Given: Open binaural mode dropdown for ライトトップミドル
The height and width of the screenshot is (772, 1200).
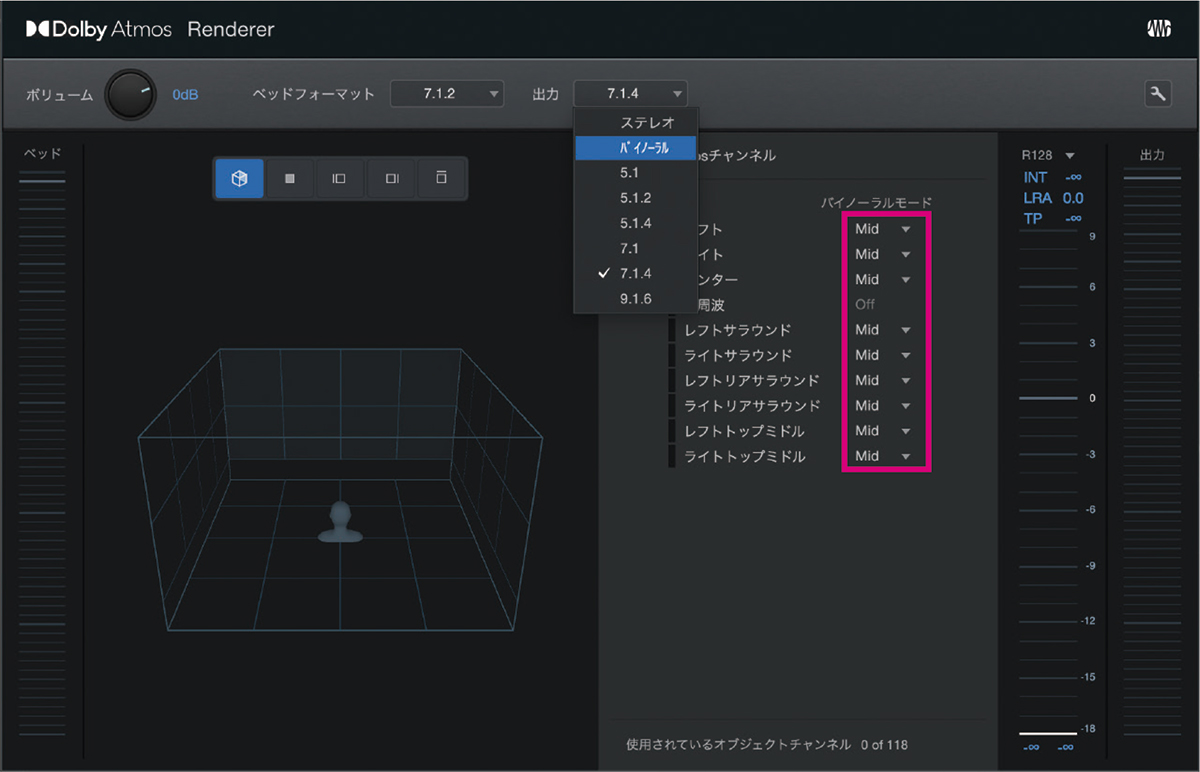Looking at the screenshot, I should click(883, 456).
